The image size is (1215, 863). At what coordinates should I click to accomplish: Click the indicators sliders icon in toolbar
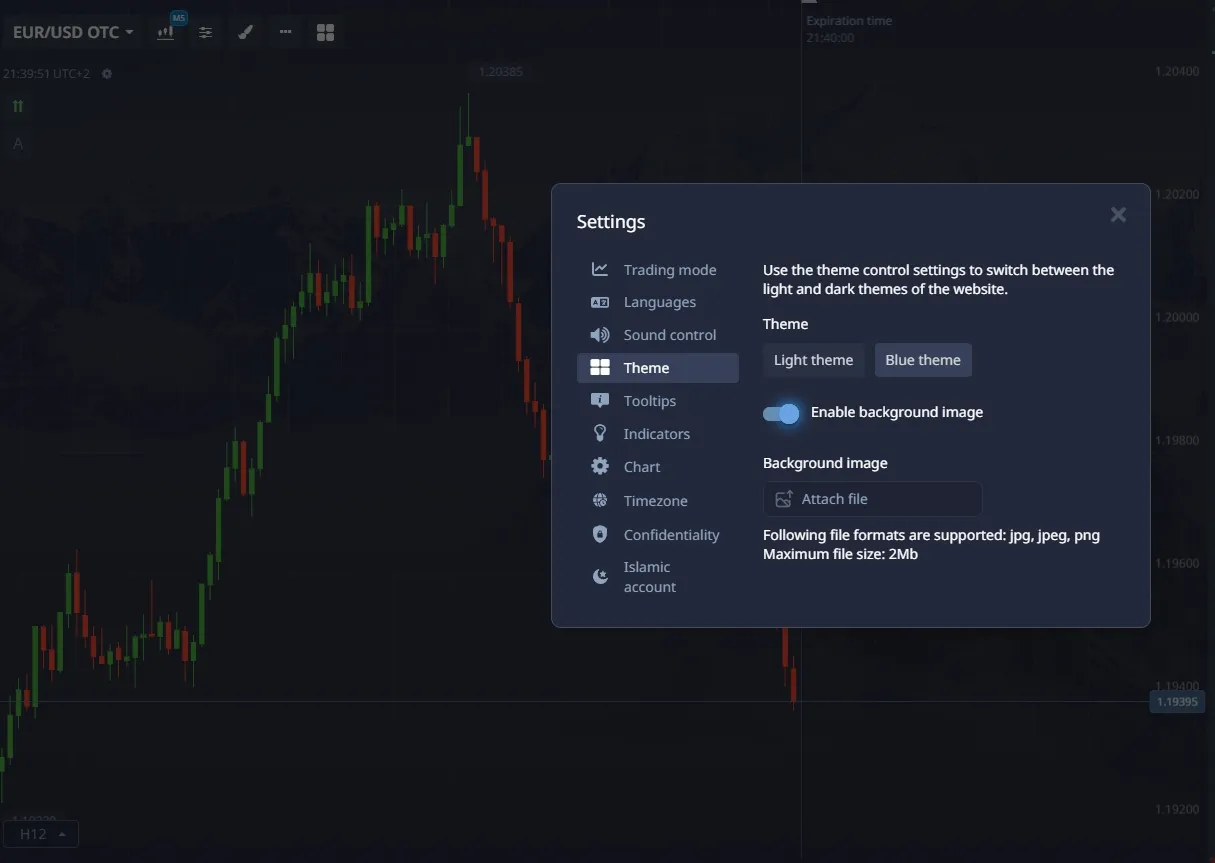(205, 32)
